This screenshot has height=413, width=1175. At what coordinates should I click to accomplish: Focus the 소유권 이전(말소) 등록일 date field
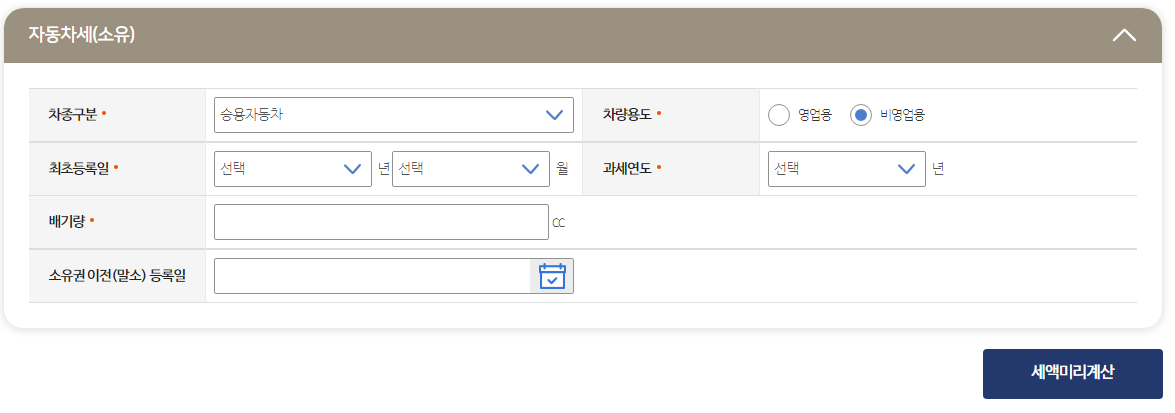tap(372, 276)
